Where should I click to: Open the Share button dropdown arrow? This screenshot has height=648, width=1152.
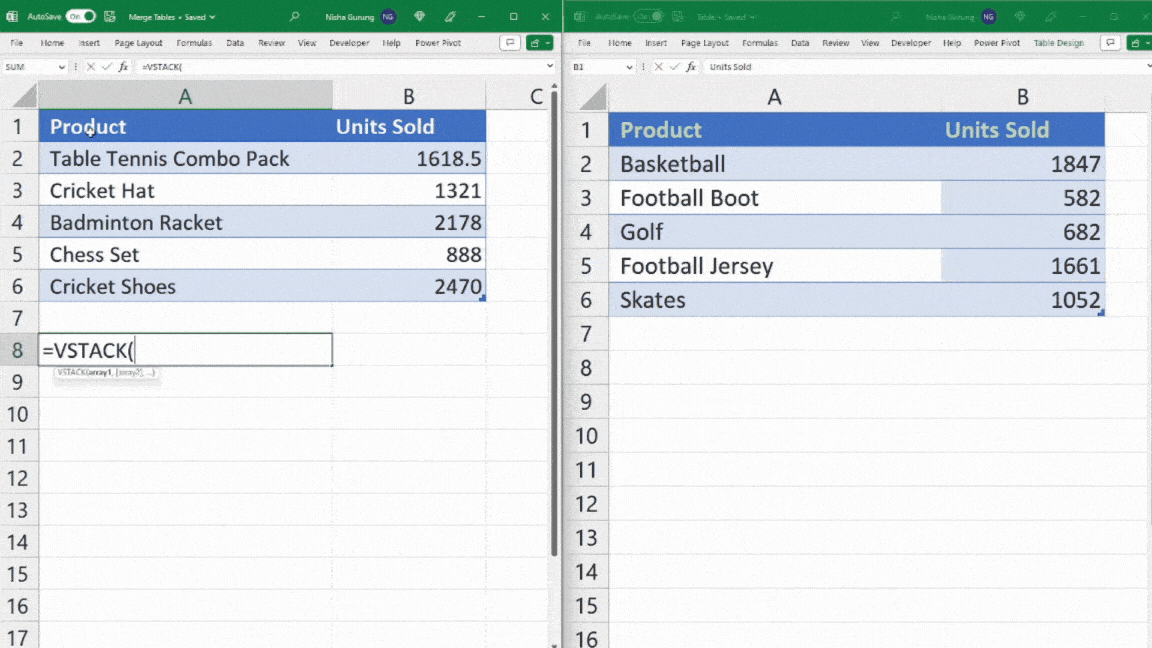tap(547, 42)
